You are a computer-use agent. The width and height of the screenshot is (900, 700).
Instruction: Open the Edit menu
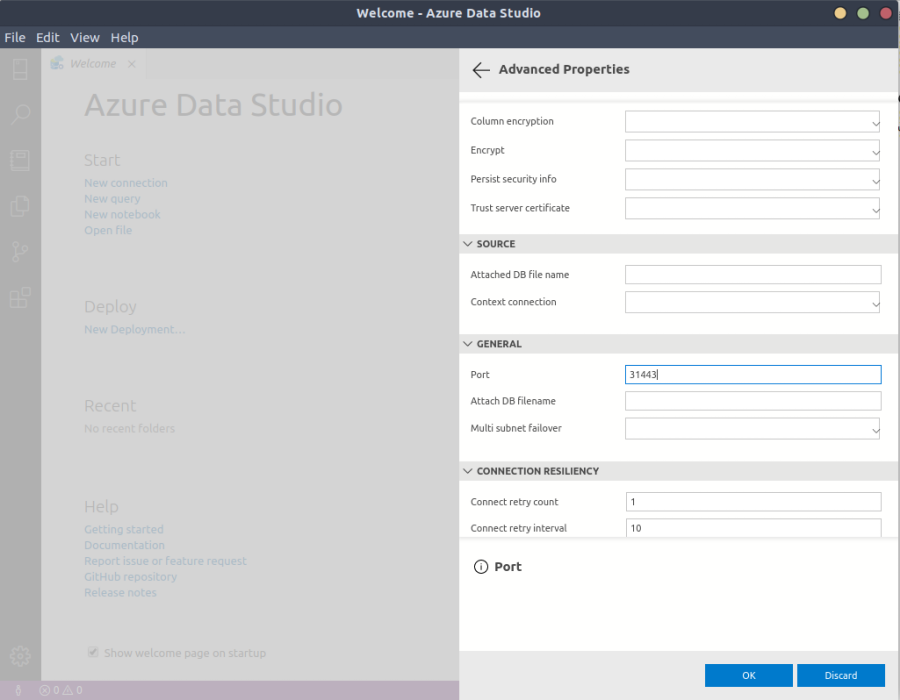tap(48, 38)
